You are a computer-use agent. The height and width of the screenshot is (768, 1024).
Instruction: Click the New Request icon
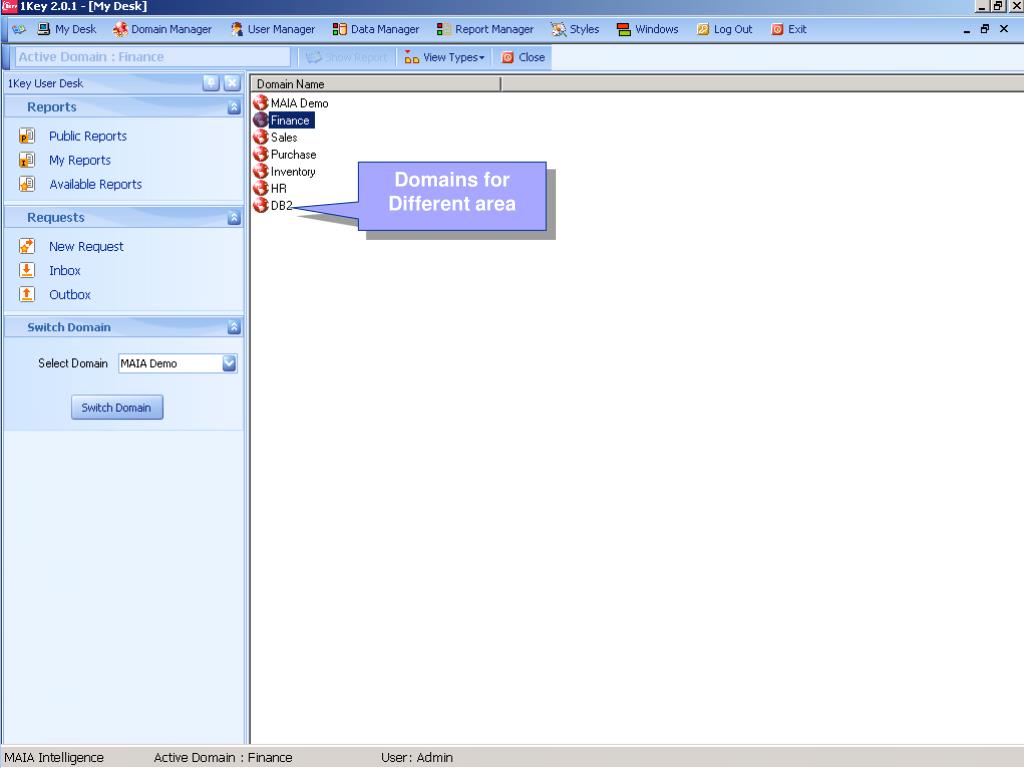tap(28, 246)
